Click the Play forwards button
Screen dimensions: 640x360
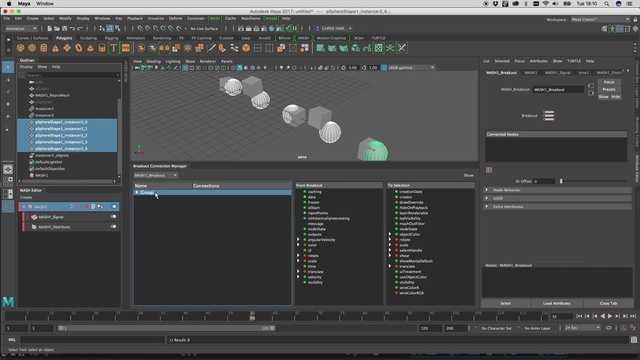(610, 316)
